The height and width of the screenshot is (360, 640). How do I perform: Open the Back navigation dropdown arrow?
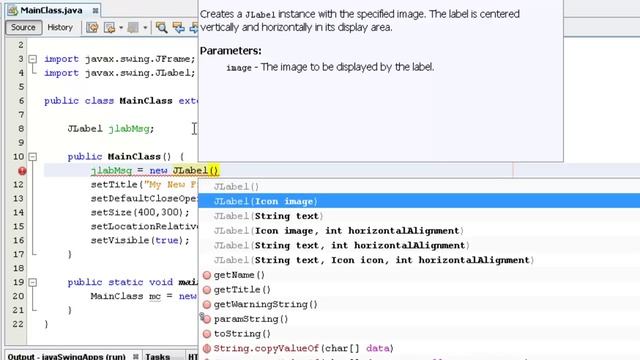(x=121, y=28)
